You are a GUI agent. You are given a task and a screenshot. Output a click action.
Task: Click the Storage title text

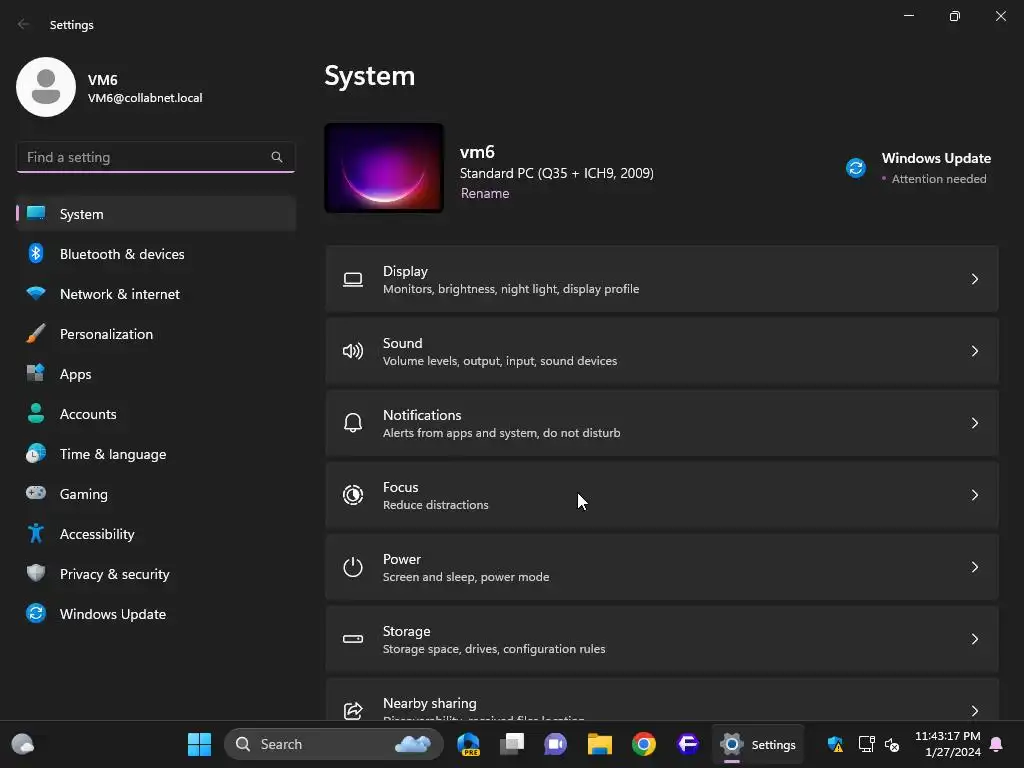click(x=406, y=631)
